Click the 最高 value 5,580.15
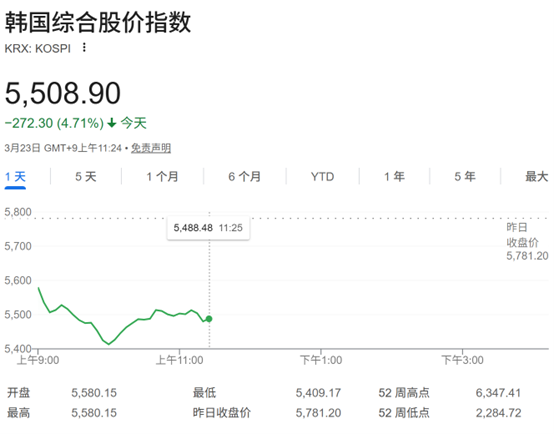This screenshot has width=554, height=434. (x=94, y=413)
